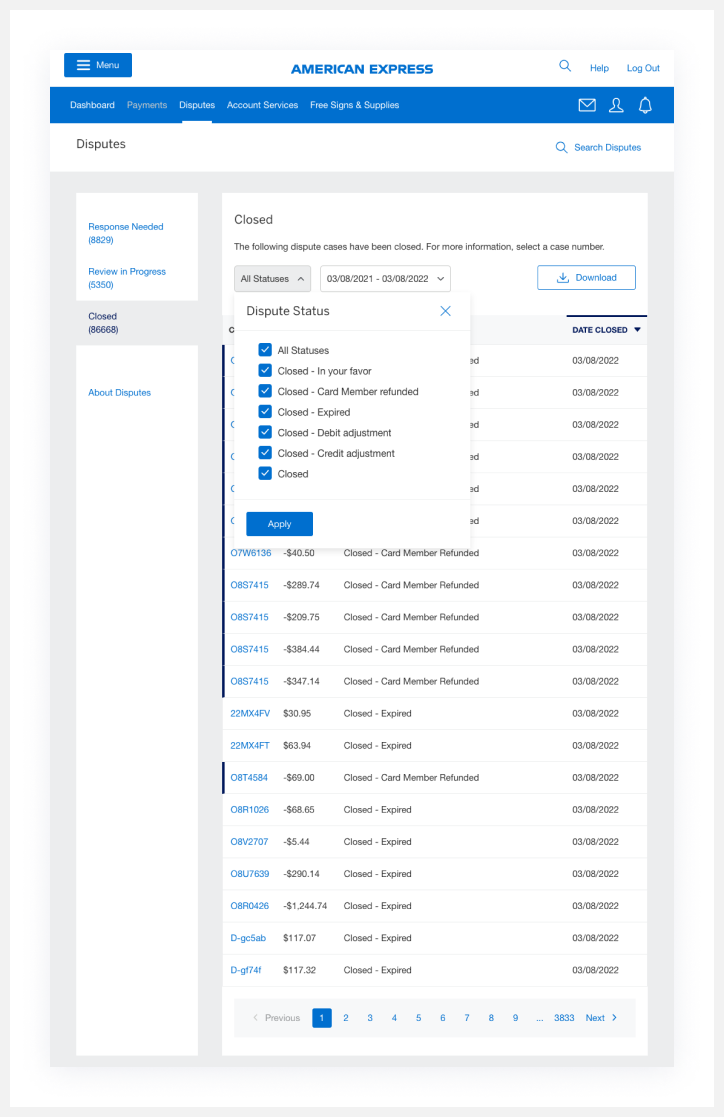Collapse the All Statuses dropdown
Viewport: 724px width, 1117px height.
pos(272,279)
